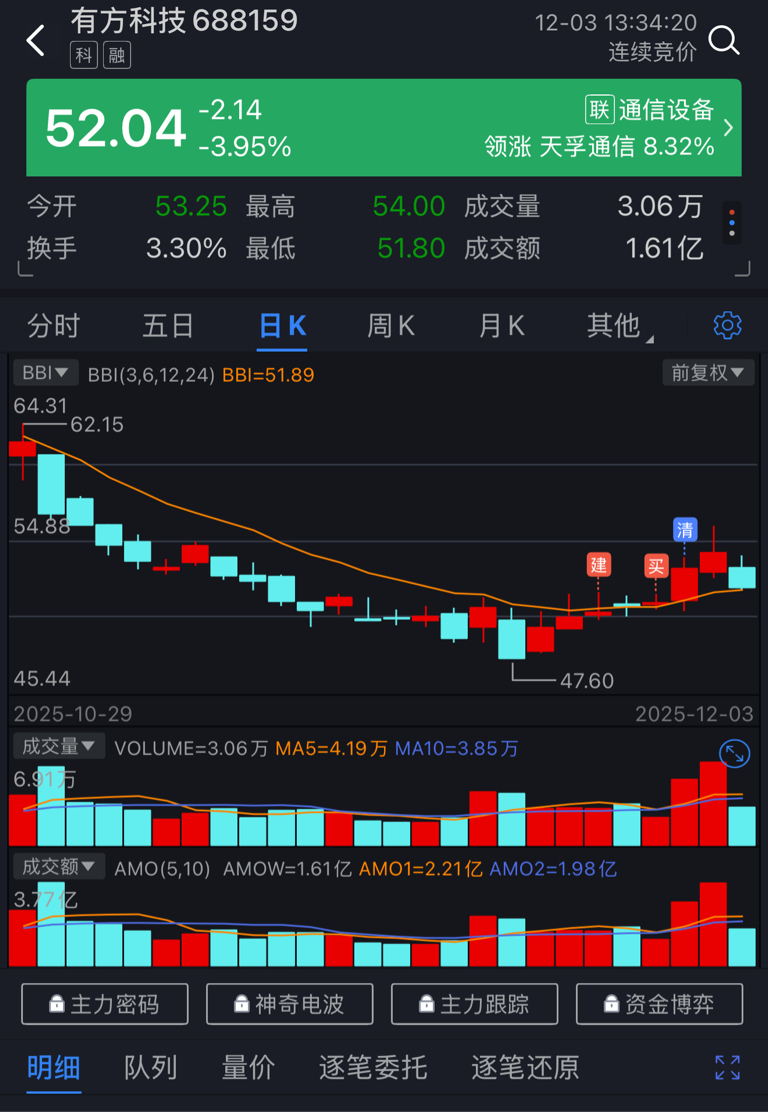Viewport: 768px width, 1112px height.
Task: Tap the 建 signal marker on chart
Action: click(599, 565)
